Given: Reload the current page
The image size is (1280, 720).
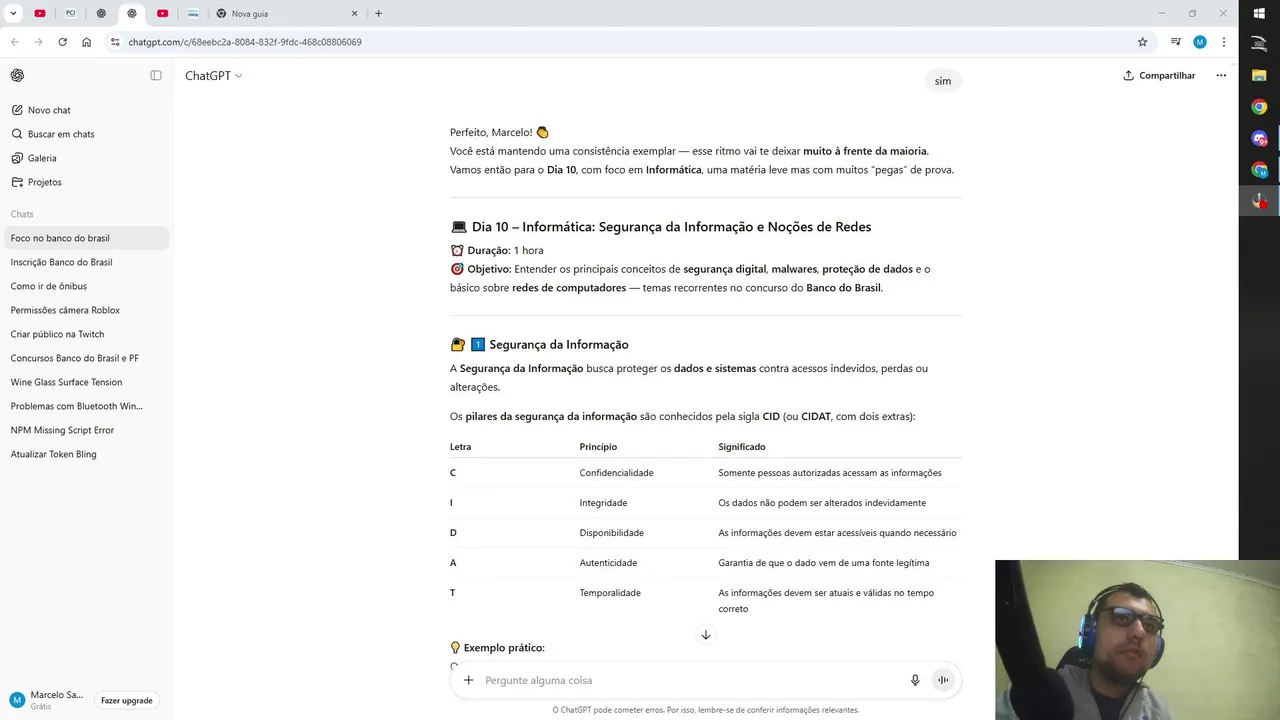Looking at the screenshot, I should pos(62,42).
